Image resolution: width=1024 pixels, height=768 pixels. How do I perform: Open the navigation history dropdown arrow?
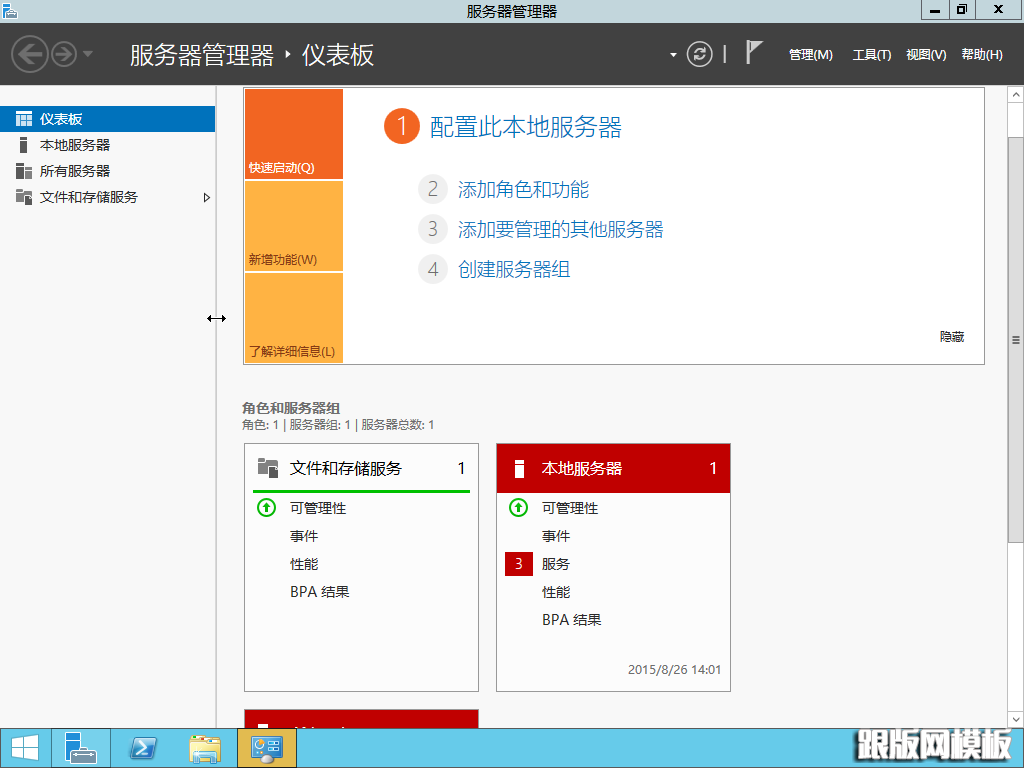point(88,54)
